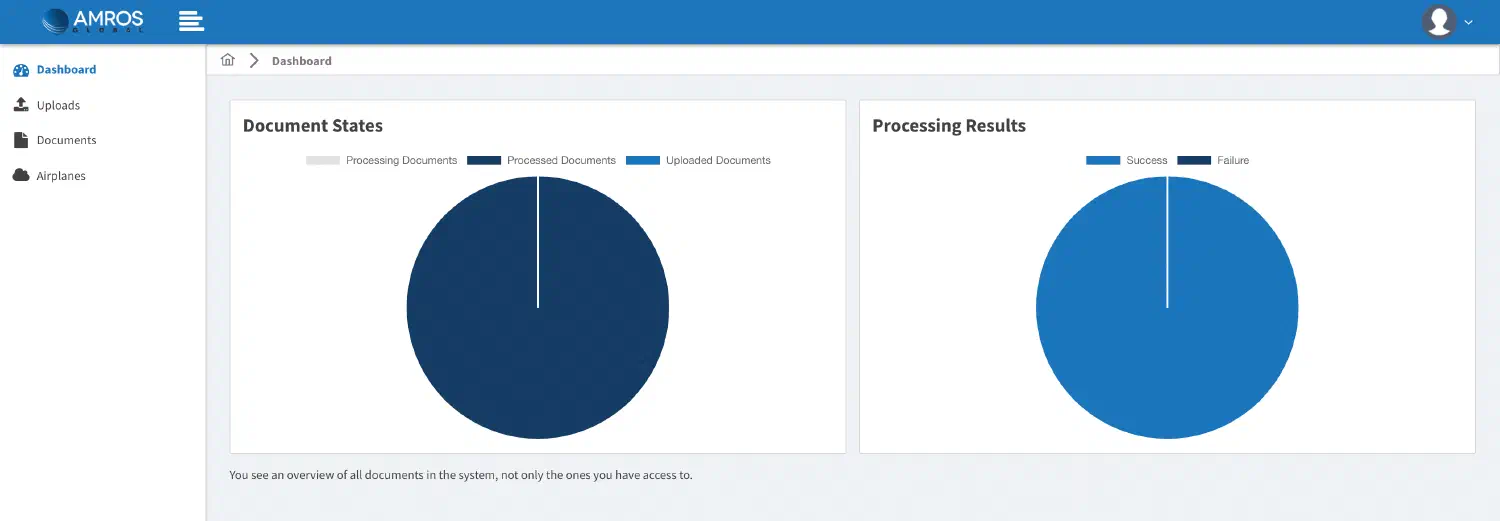
Task: Toggle Processing Documents legend swatch
Action: coord(323,160)
